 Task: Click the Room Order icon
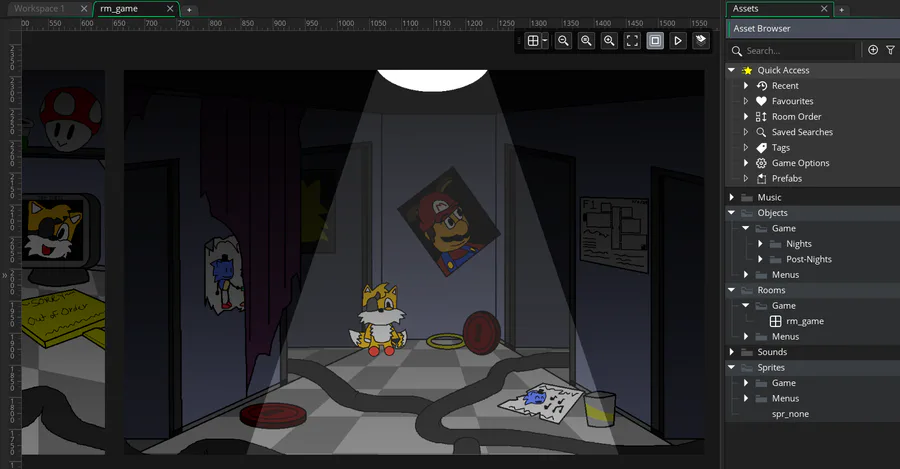tap(761, 117)
